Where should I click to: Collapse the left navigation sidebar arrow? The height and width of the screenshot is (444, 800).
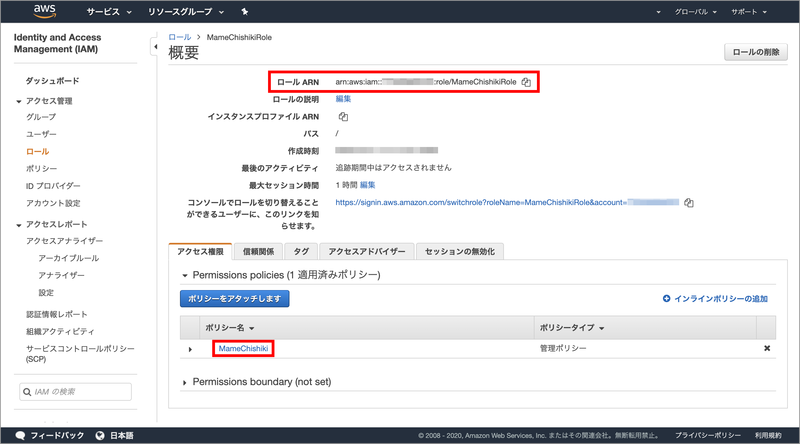[x=155, y=47]
